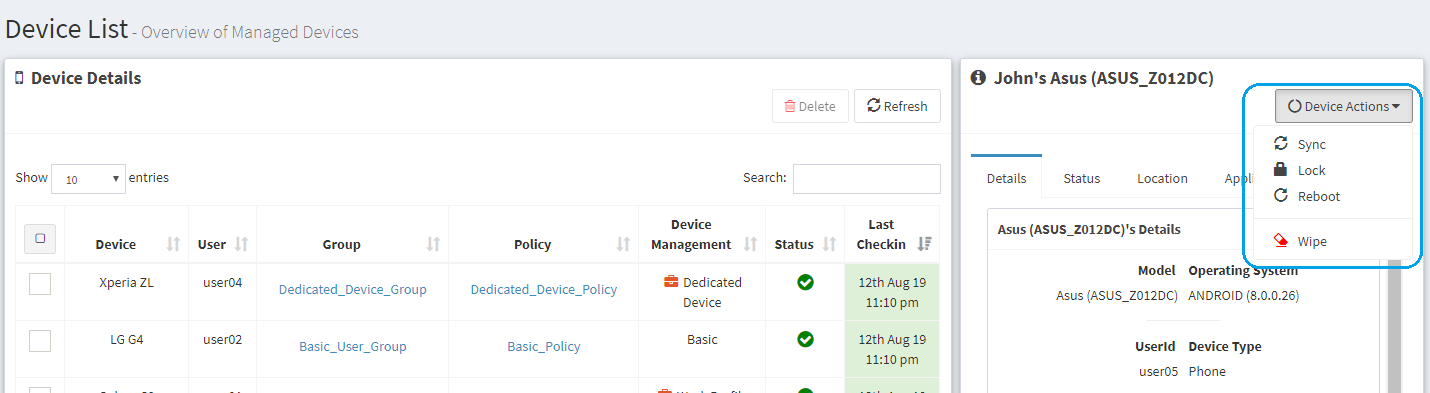
Task: Click the red Wipe eraser icon
Action: pyautogui.click(x=1280, y=241)
